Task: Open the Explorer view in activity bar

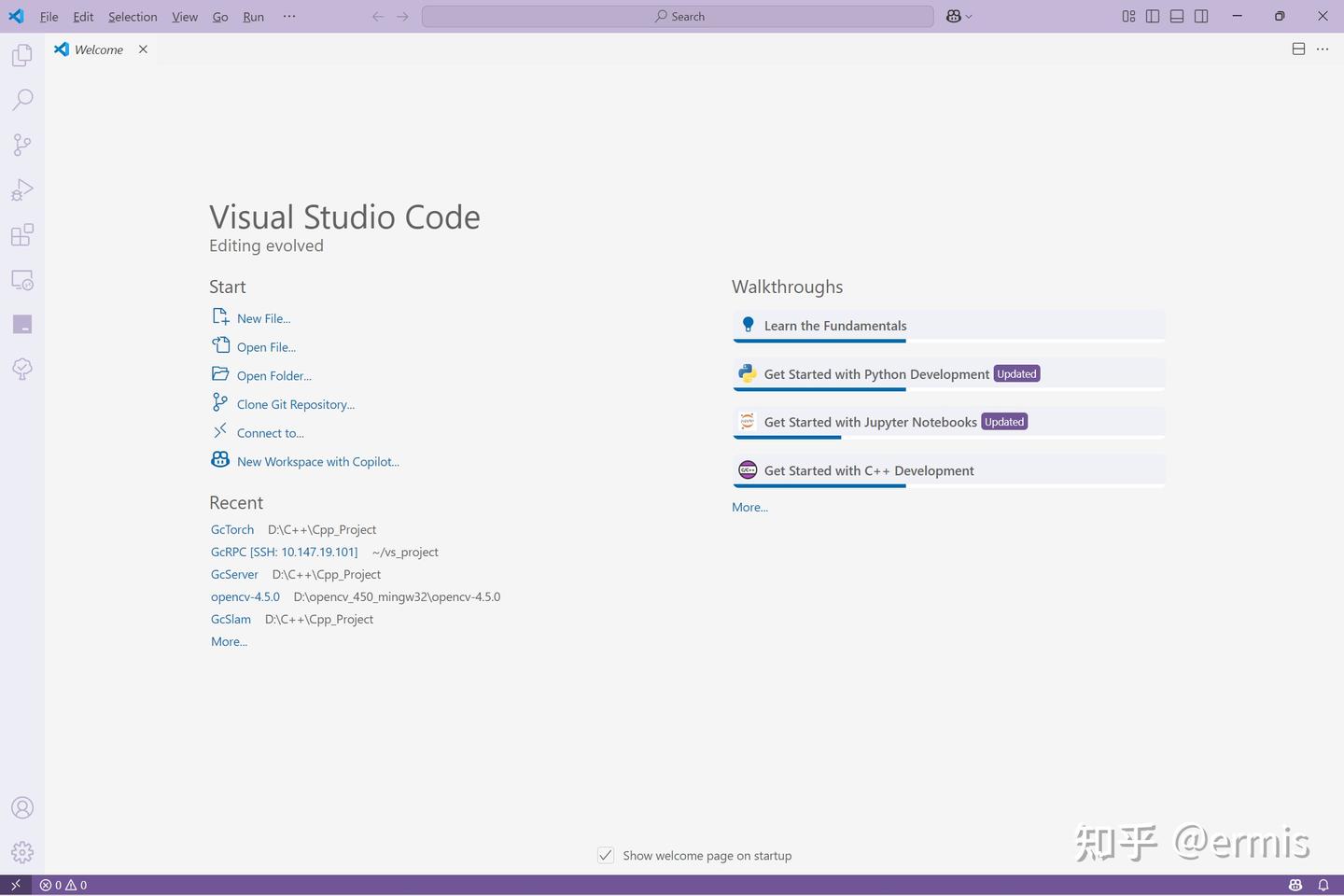Action: point(22,55)
